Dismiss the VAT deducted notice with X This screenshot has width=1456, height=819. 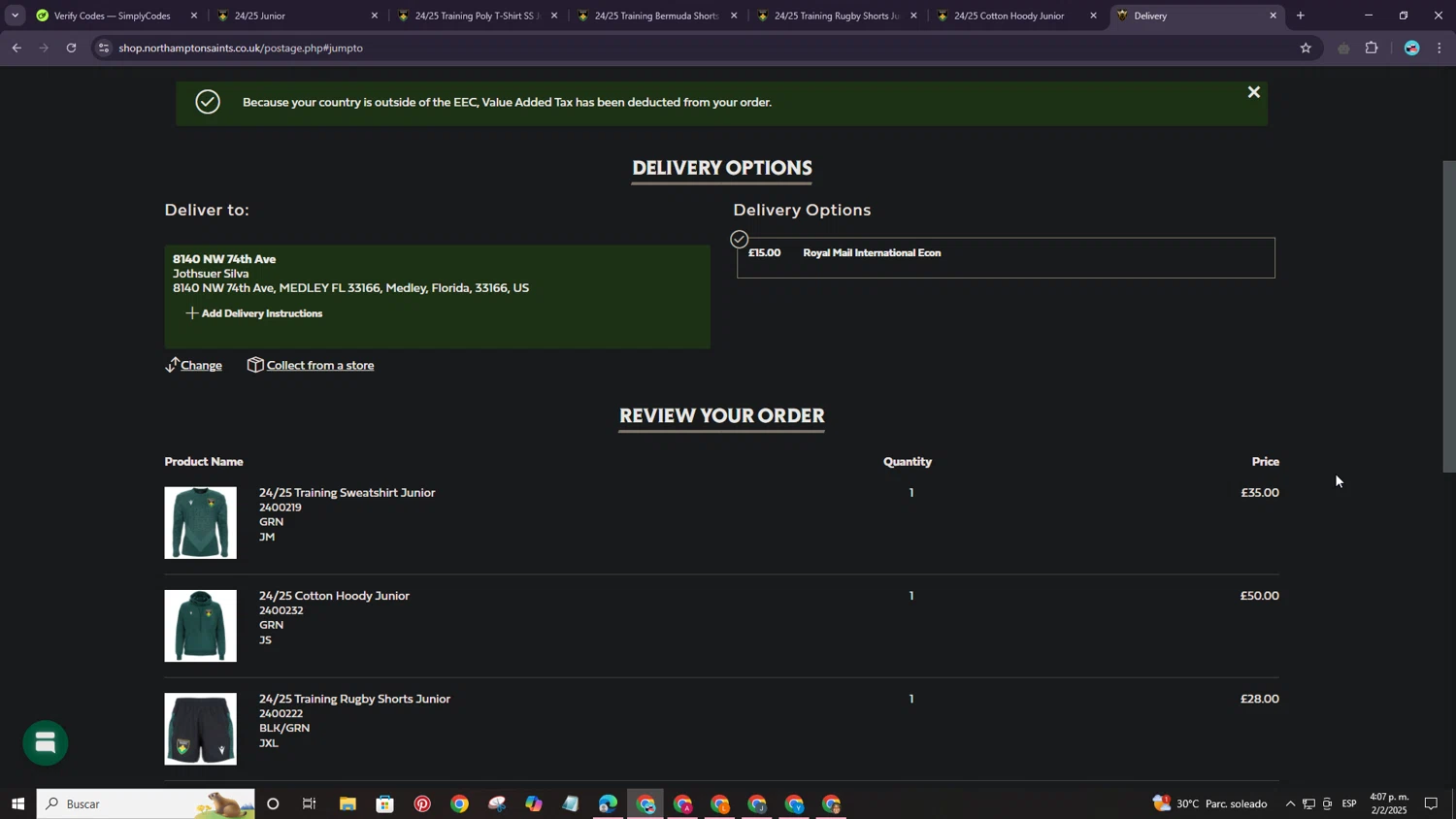(1253, 92)
